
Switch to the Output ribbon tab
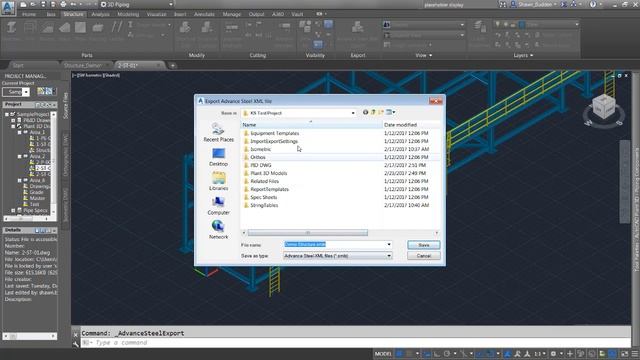(256, 14)
